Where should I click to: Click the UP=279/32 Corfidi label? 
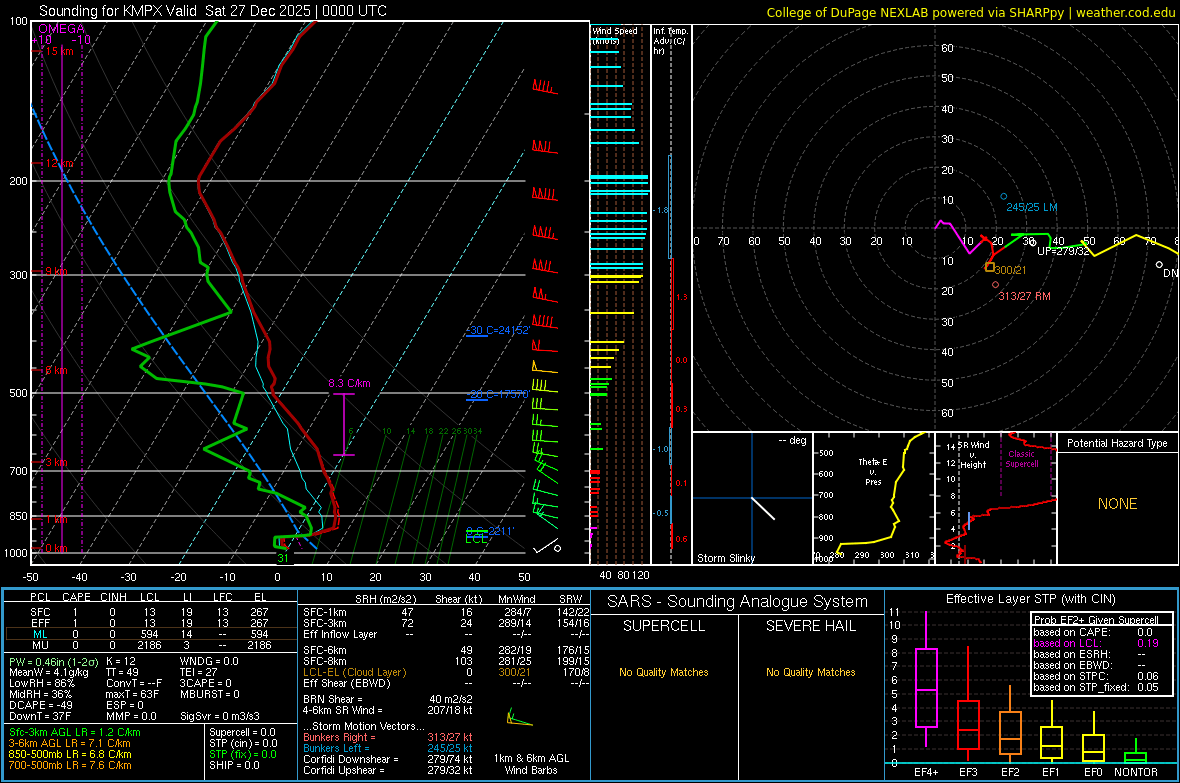coord(1063,251)
